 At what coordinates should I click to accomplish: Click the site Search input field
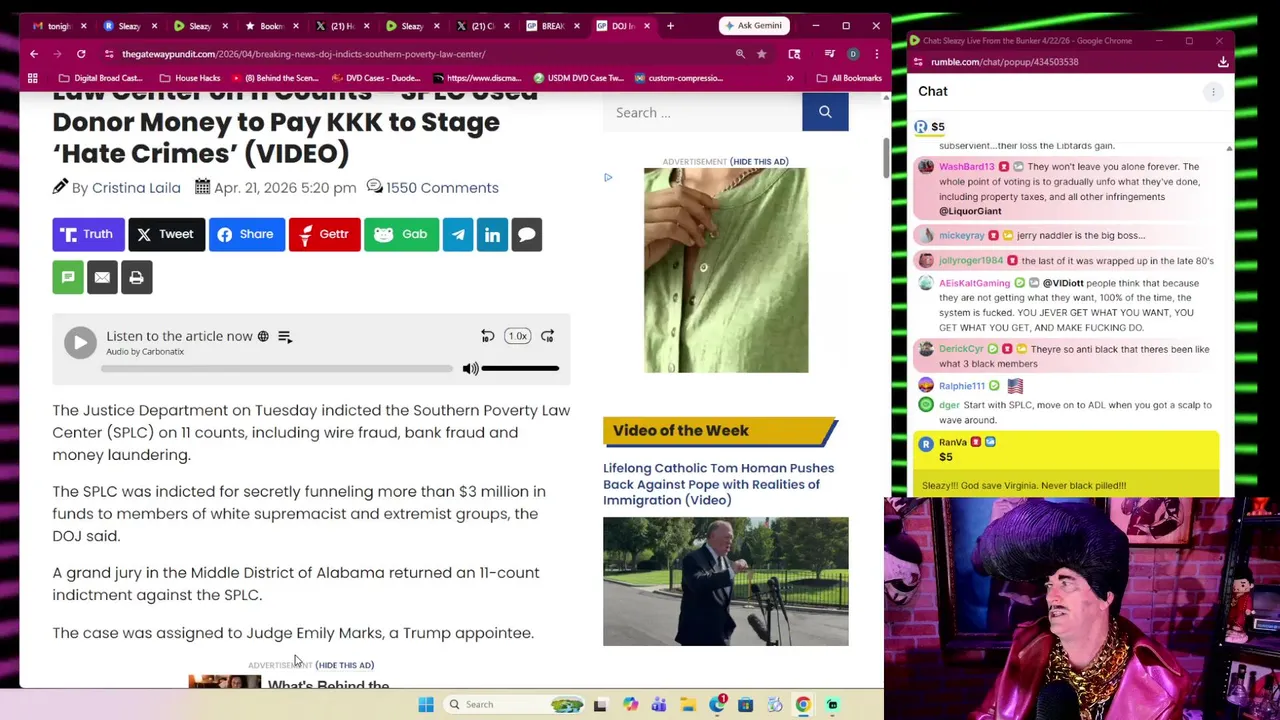(x=703, y=112)
